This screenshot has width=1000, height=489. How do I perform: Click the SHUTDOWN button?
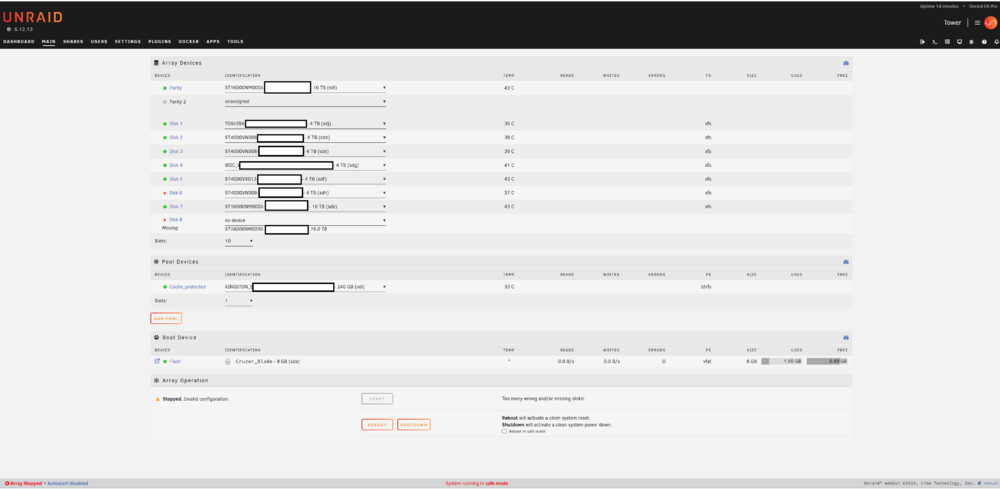click(x=414, y=425)
